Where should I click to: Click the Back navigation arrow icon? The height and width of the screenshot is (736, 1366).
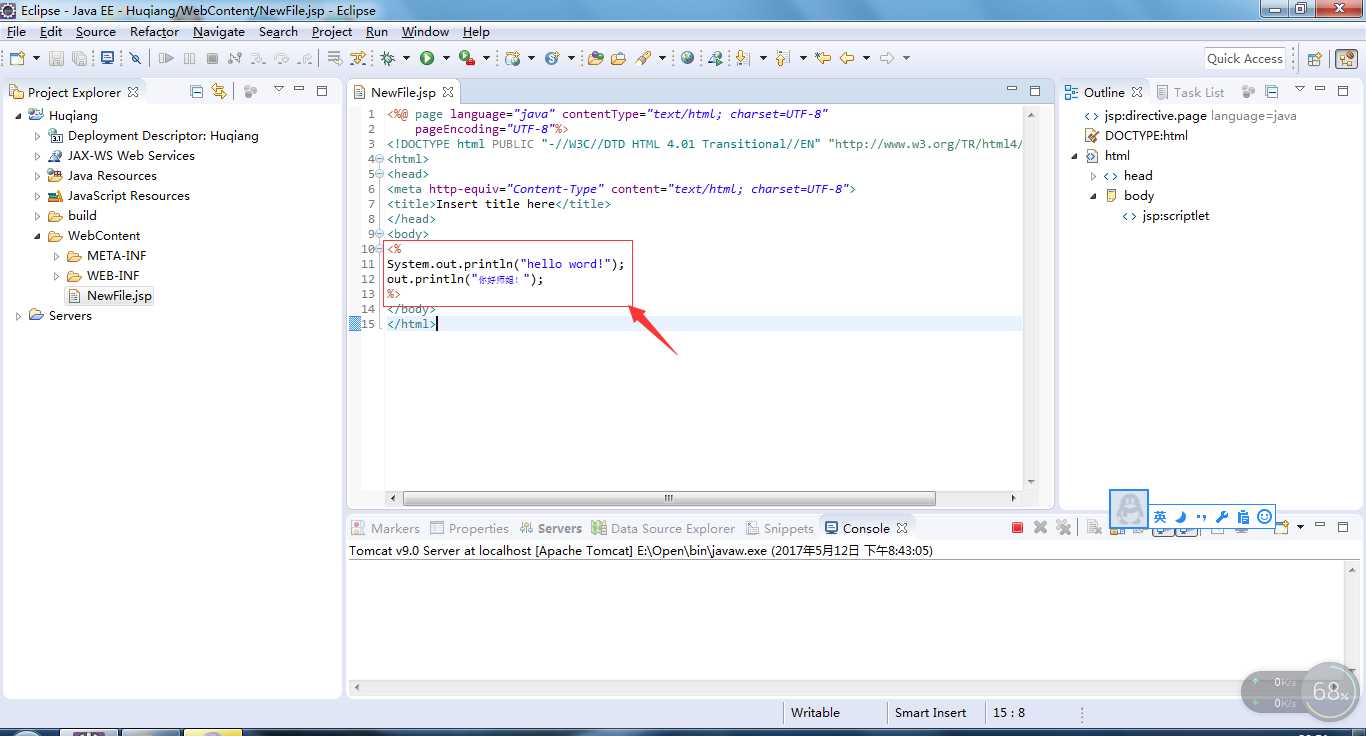[x=847, y=59]
